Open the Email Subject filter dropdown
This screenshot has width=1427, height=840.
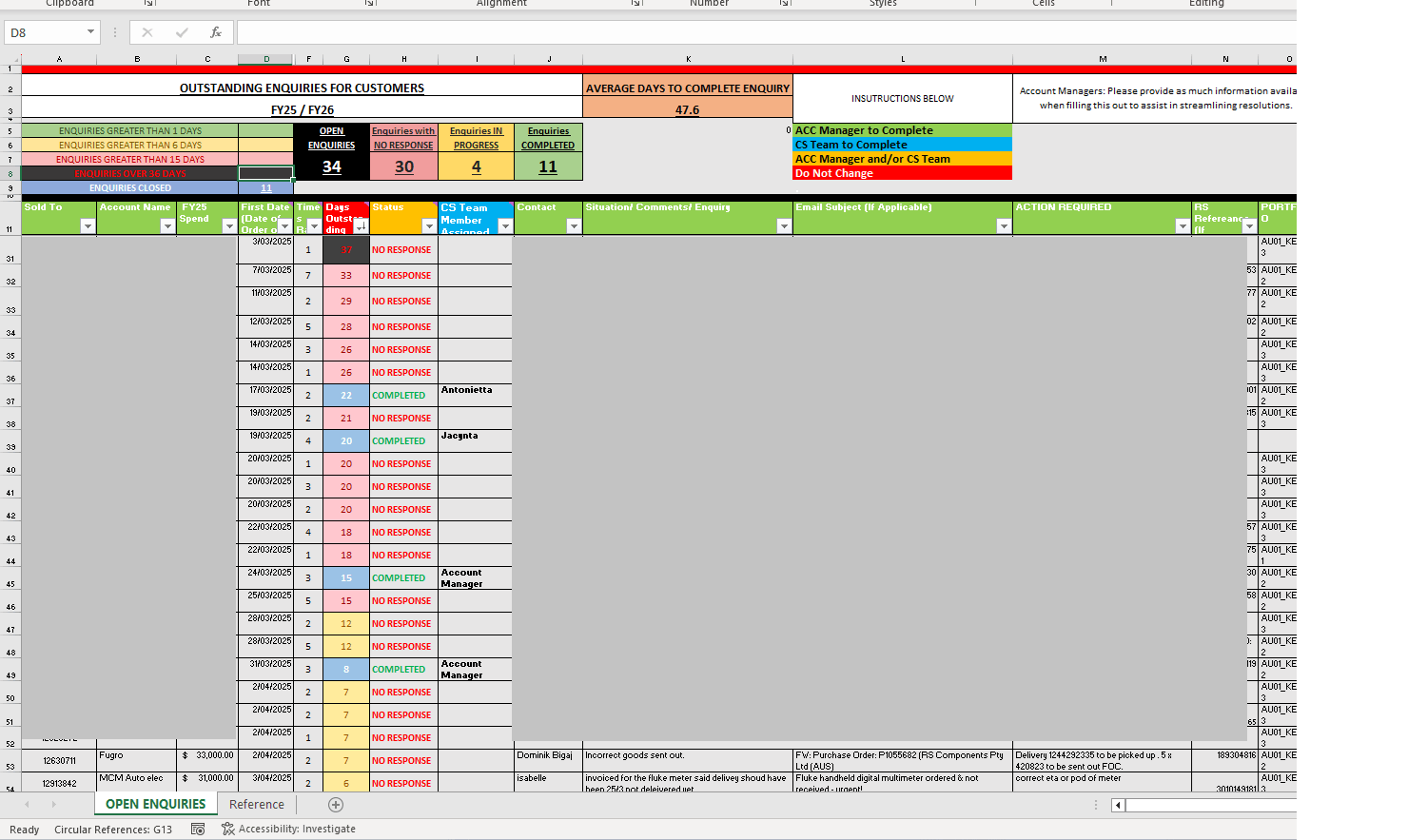(1004, 226)
